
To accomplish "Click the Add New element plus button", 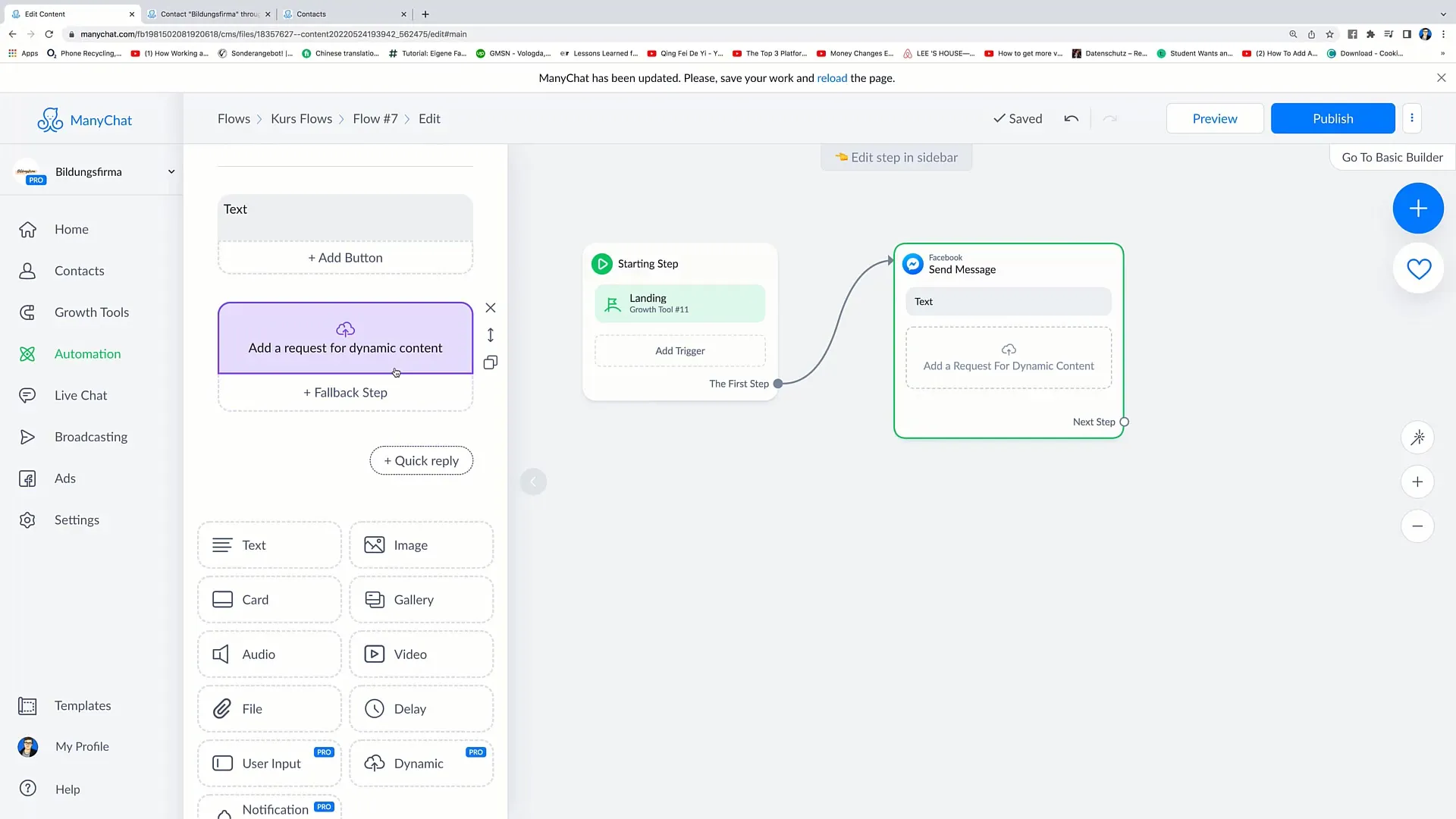I will [1418, 207].
